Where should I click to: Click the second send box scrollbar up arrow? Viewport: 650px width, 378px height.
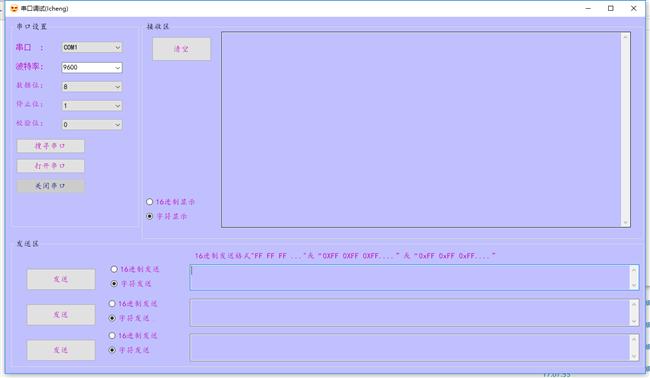point(634,305)
